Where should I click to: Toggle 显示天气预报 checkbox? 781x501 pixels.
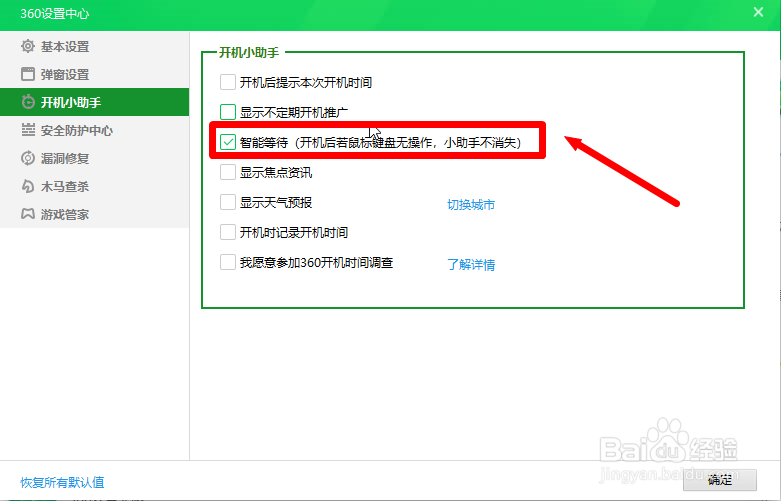click(x=228, y=202)
